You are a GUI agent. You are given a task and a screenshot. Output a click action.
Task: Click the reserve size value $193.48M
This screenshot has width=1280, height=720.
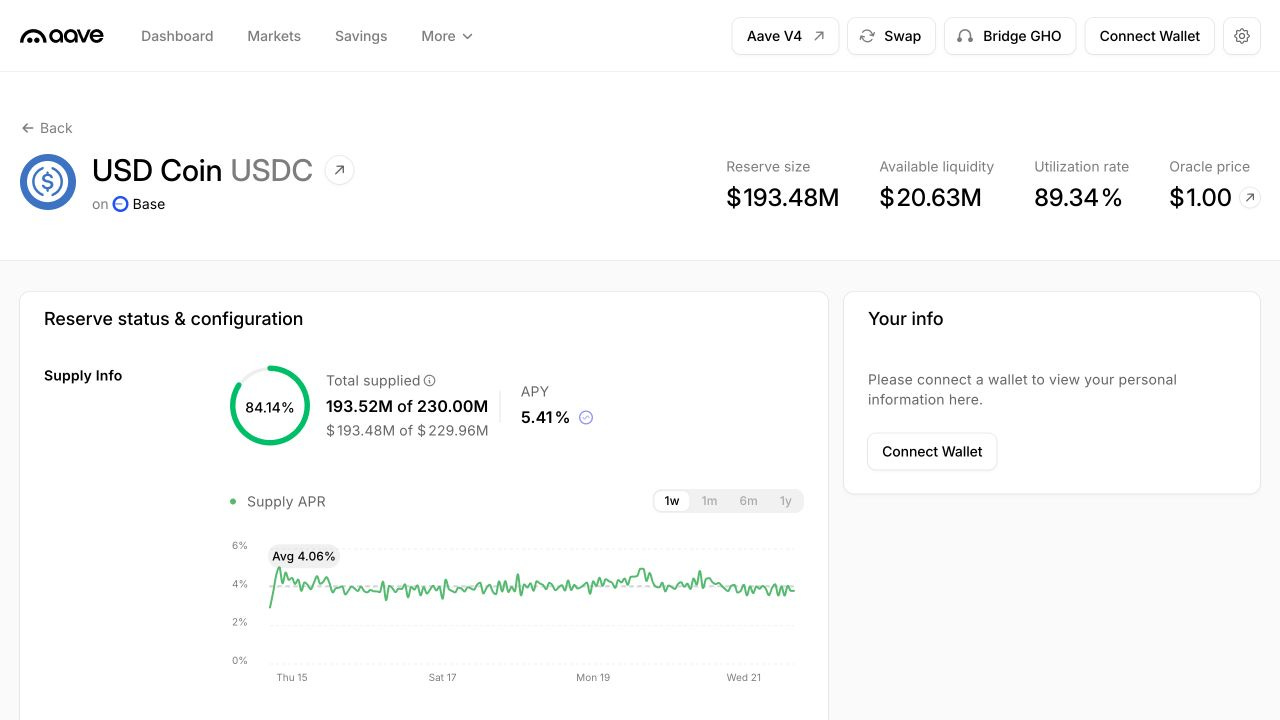point(783,198)
